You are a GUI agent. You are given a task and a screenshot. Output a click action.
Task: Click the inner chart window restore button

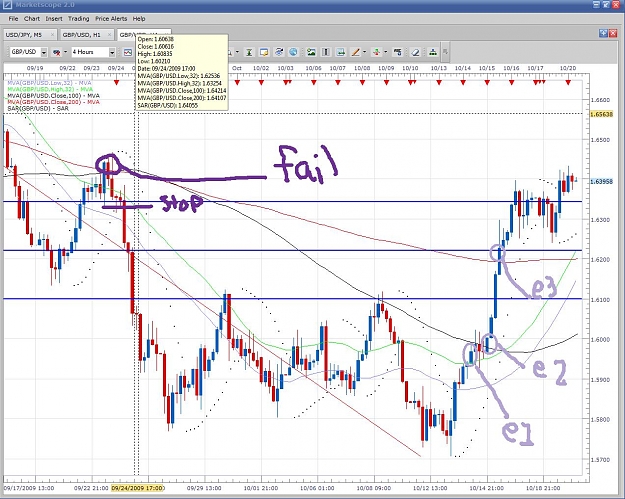(603, 34)
